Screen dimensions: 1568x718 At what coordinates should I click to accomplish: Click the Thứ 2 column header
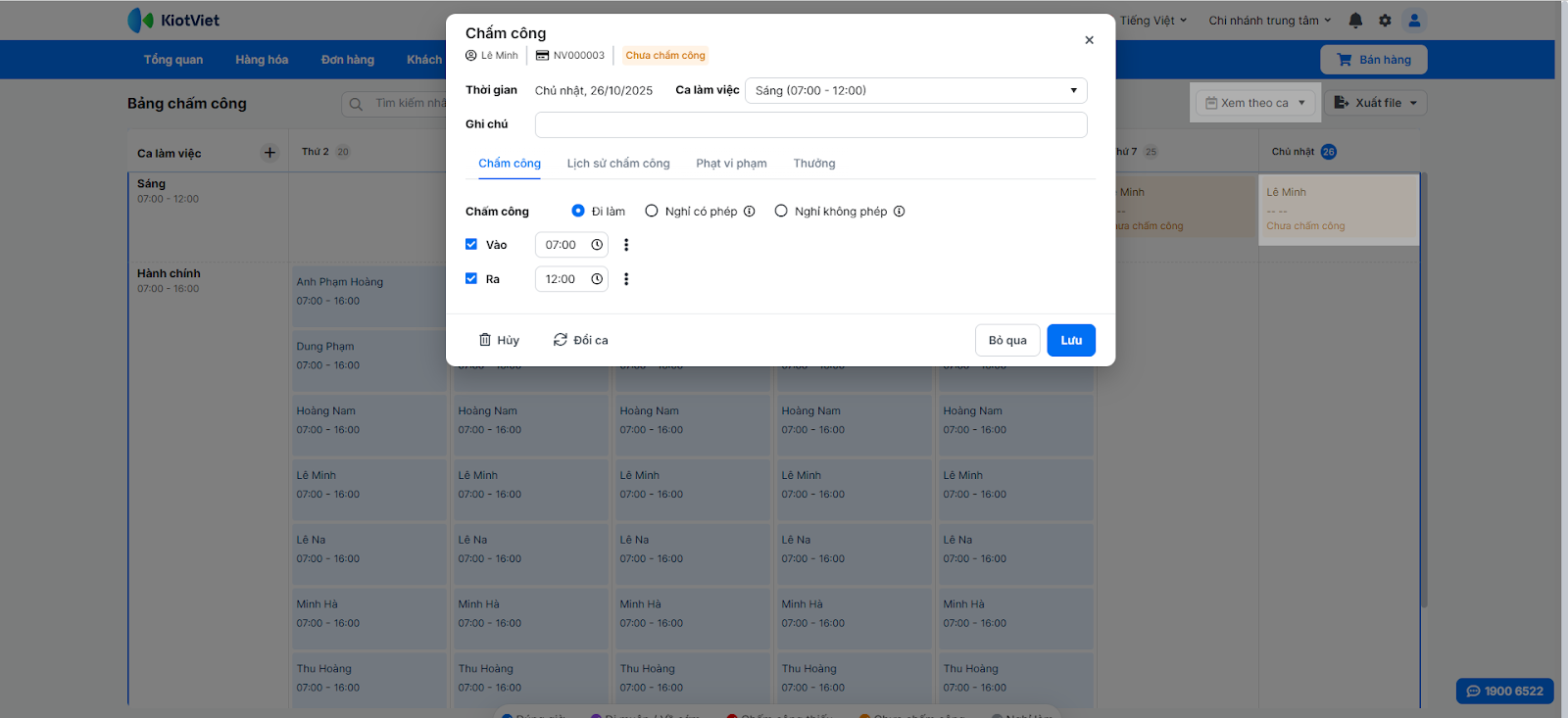coord(325,152)
